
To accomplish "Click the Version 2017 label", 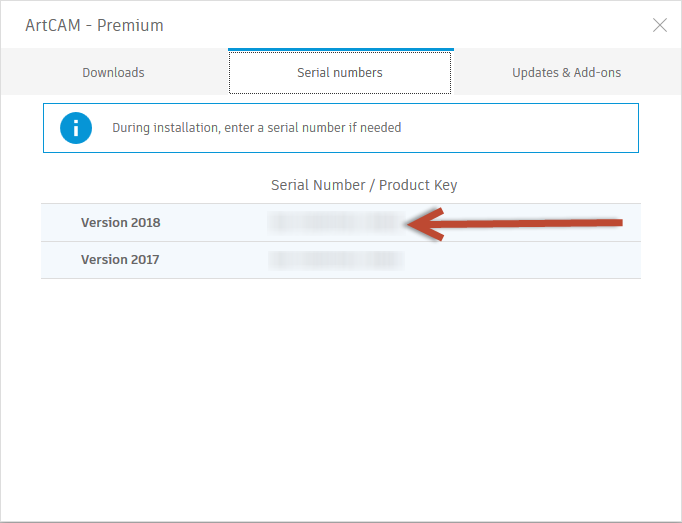I will pyautogui.click(x=120, y=260).
